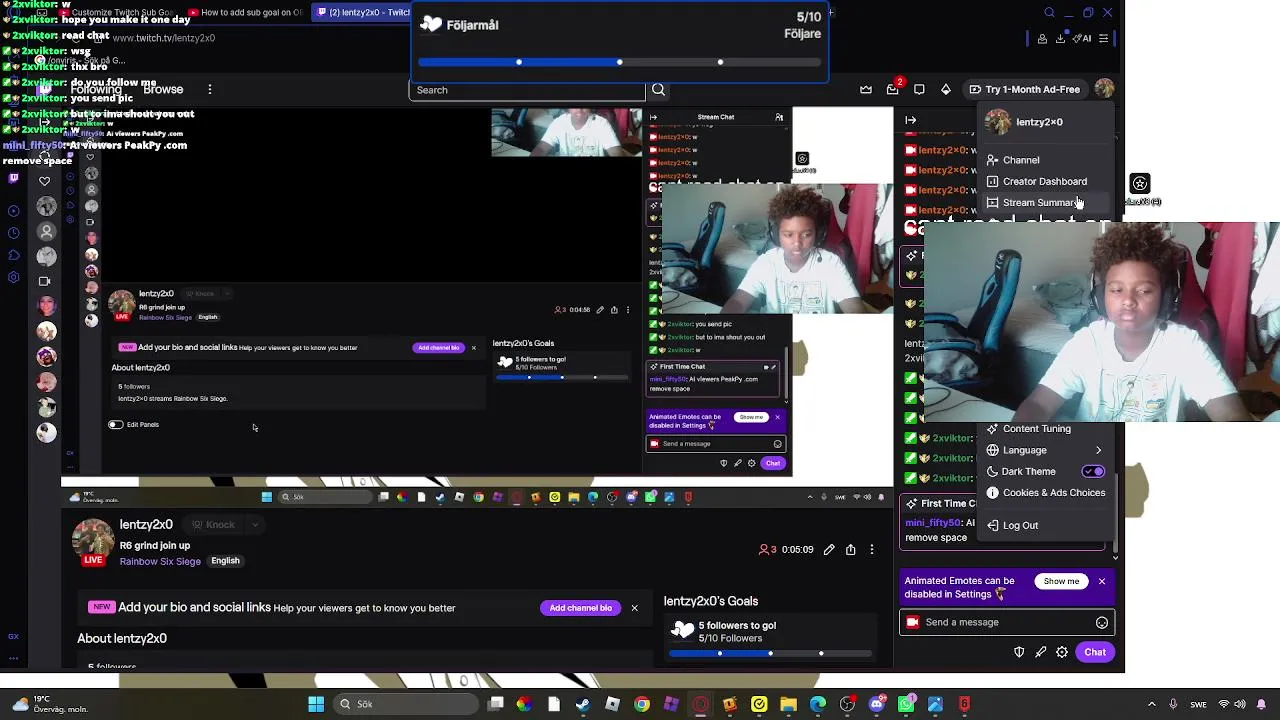Open Google Chrome from the bottom Windows taskbar
The width and height of the screenshot is (1280, 720).
pyautogui.click(x=642, y=704)
